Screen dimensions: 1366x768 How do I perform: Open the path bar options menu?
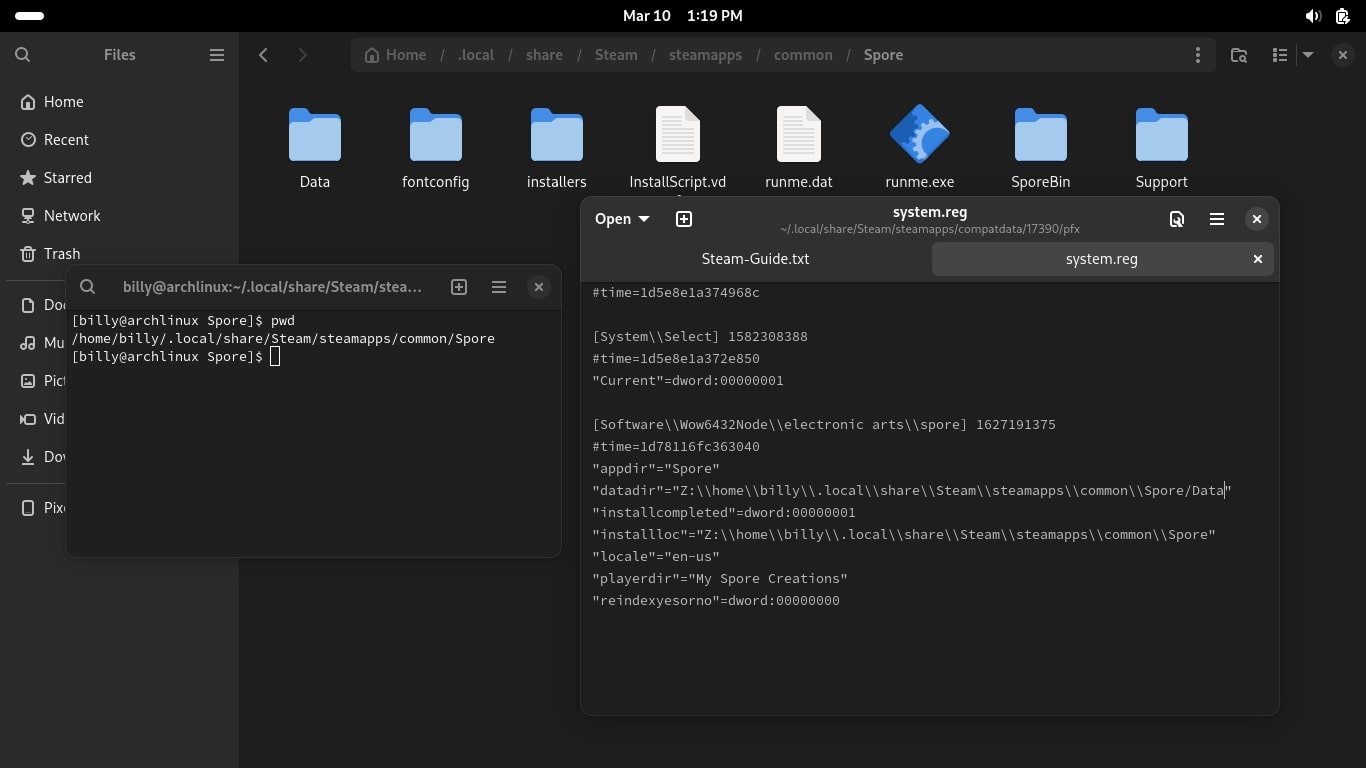coord(1197,55)
